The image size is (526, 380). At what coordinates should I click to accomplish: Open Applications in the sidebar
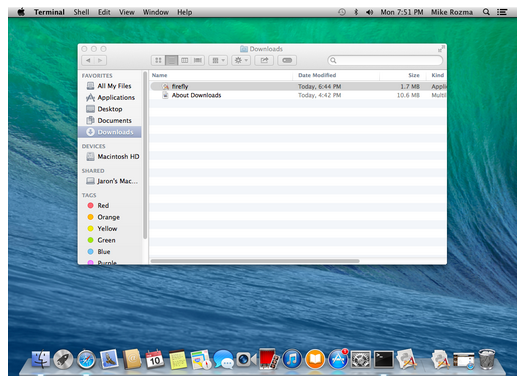point(111,98)
